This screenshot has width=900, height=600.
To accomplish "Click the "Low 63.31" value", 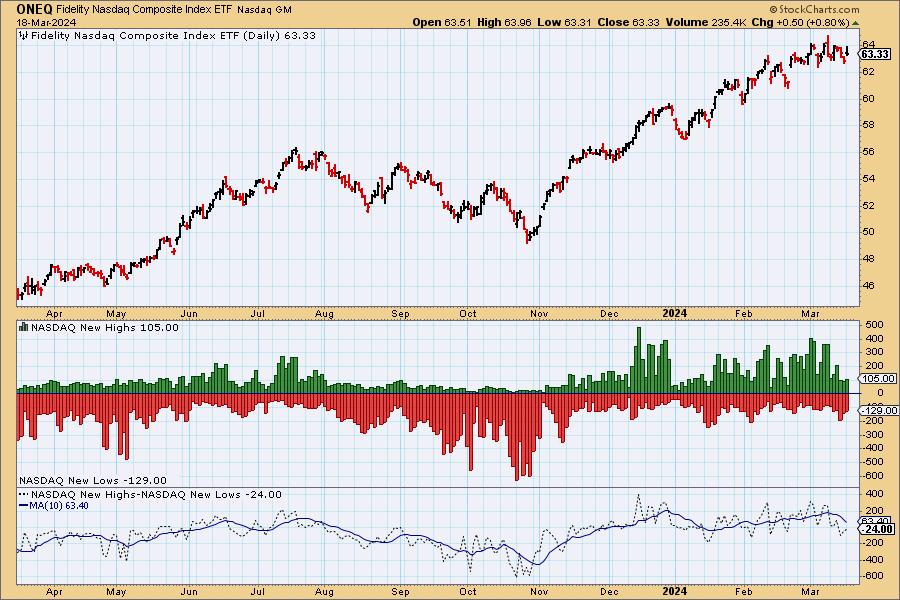I will click(x=564, y=22).
